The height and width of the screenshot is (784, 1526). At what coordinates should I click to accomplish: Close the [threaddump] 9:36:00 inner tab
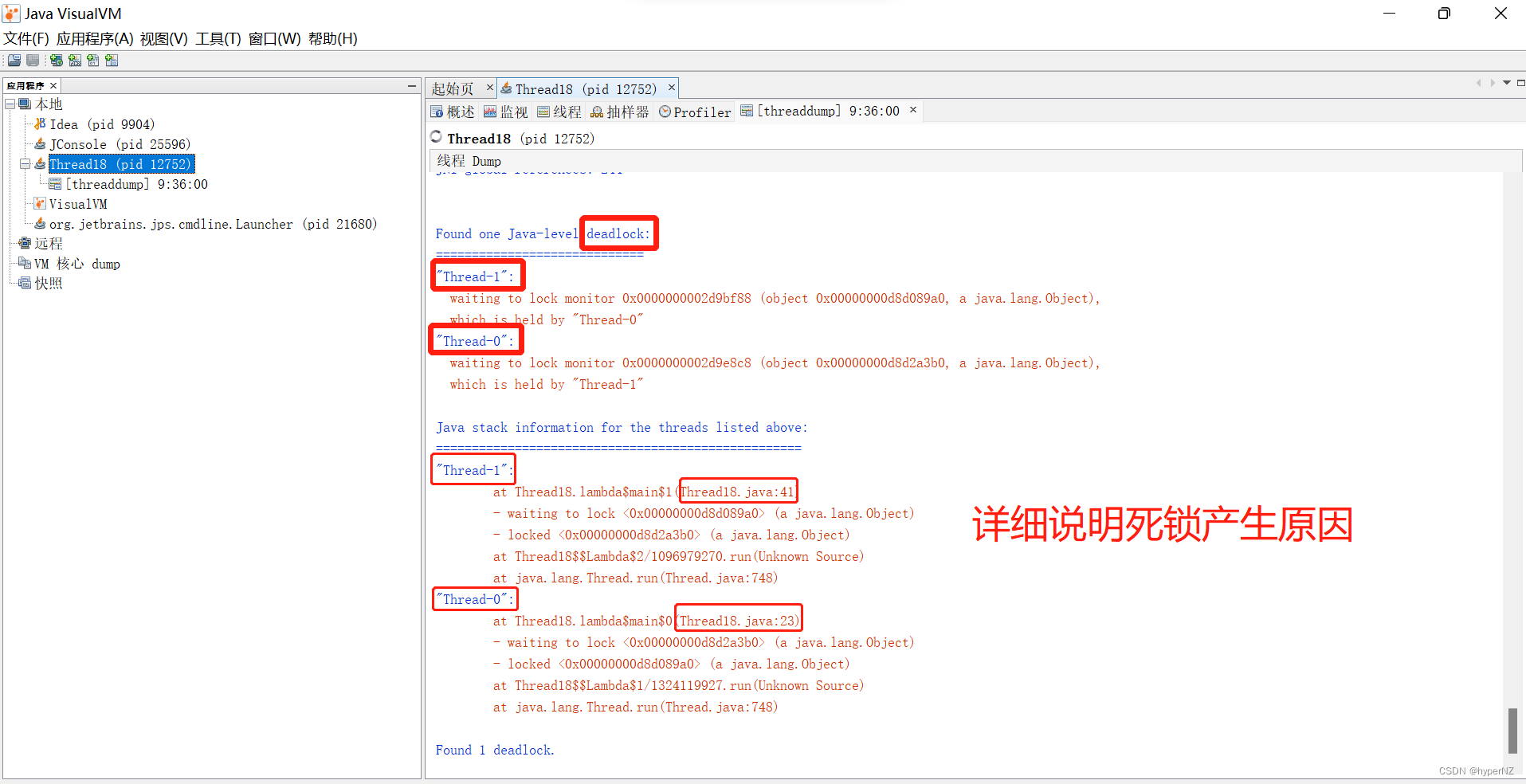913,109
